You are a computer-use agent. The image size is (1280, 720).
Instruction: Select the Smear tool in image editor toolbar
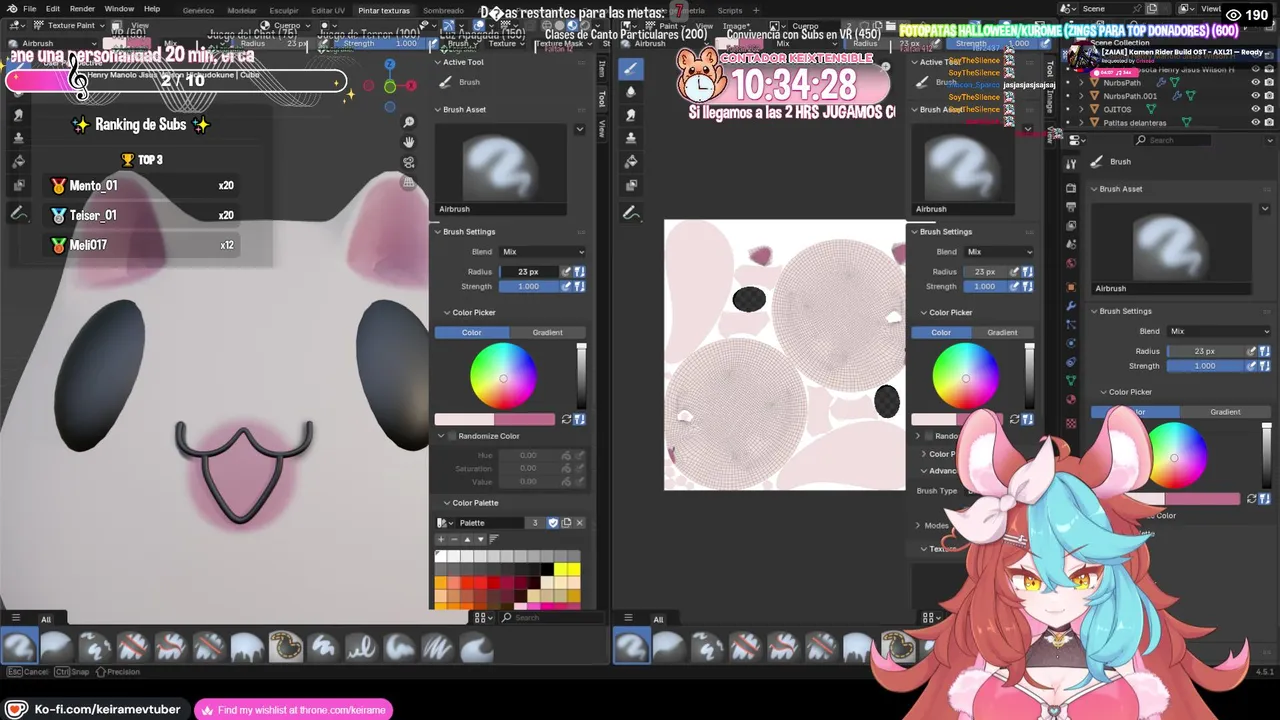point(630,115)
